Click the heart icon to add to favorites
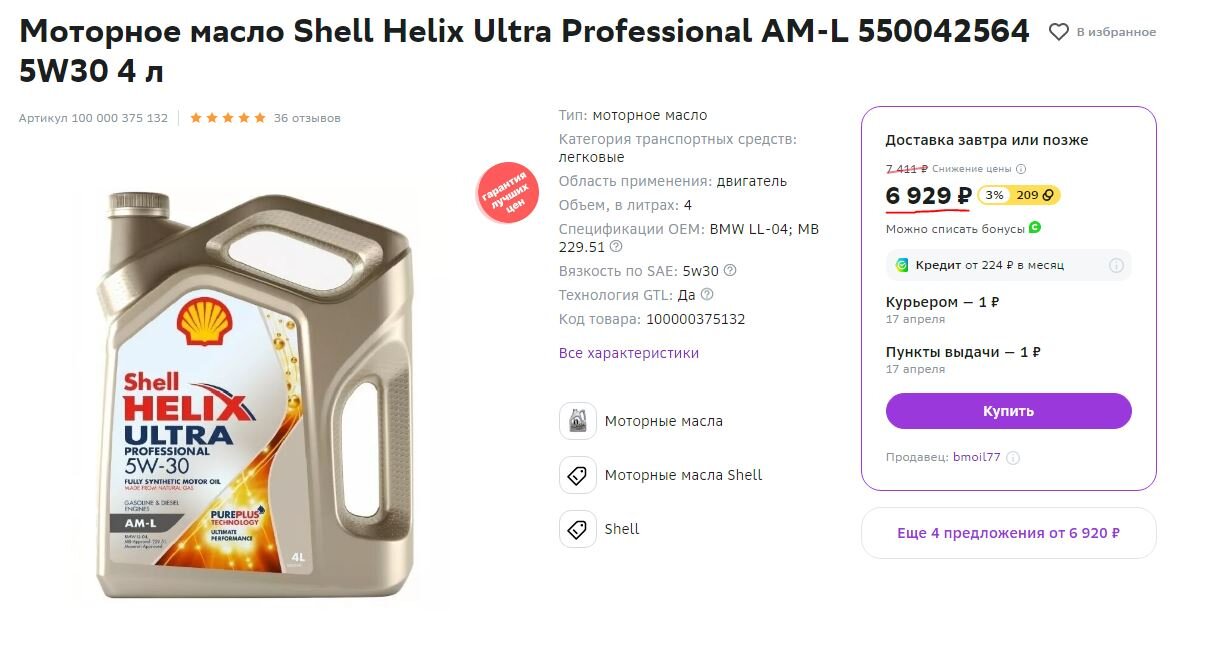This screenshot has width=1228, height=666. (x=1058, y=32)
